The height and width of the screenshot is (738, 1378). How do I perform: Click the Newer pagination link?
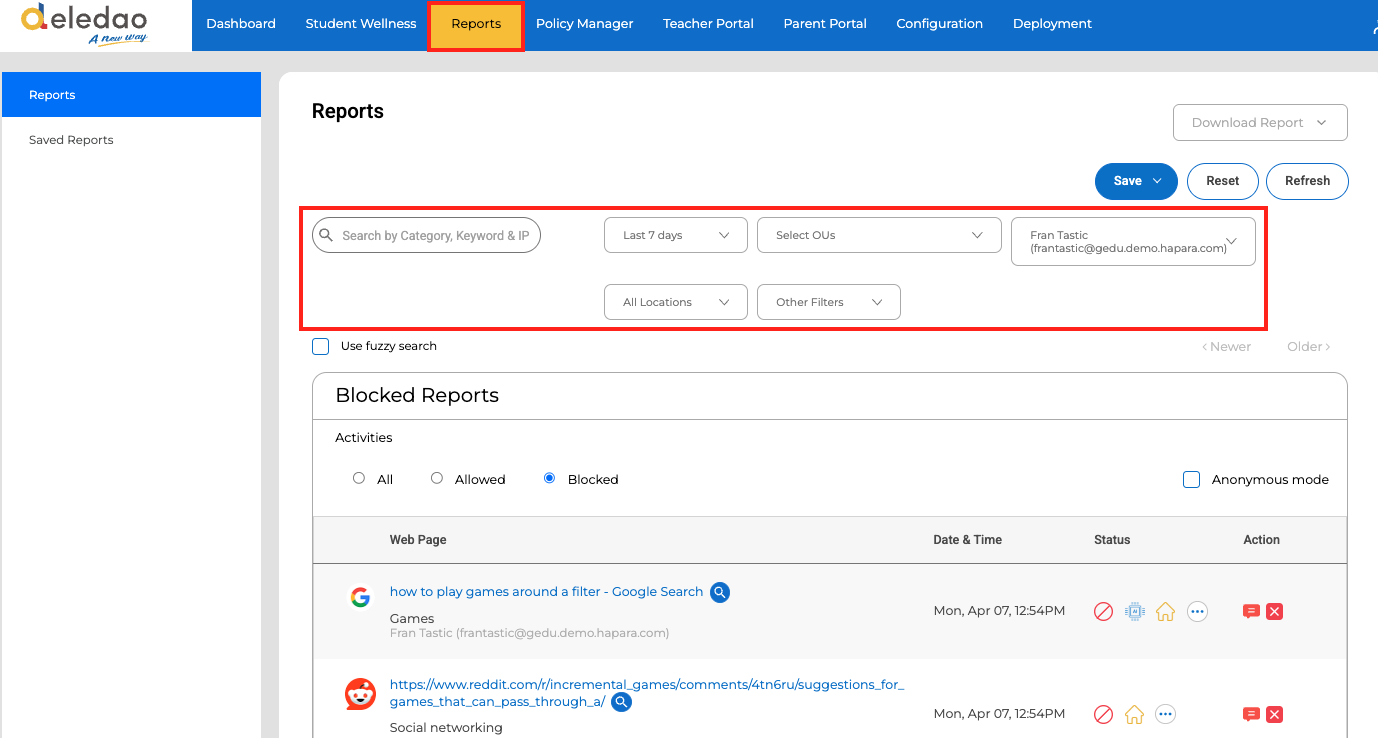coord(1226,347)
